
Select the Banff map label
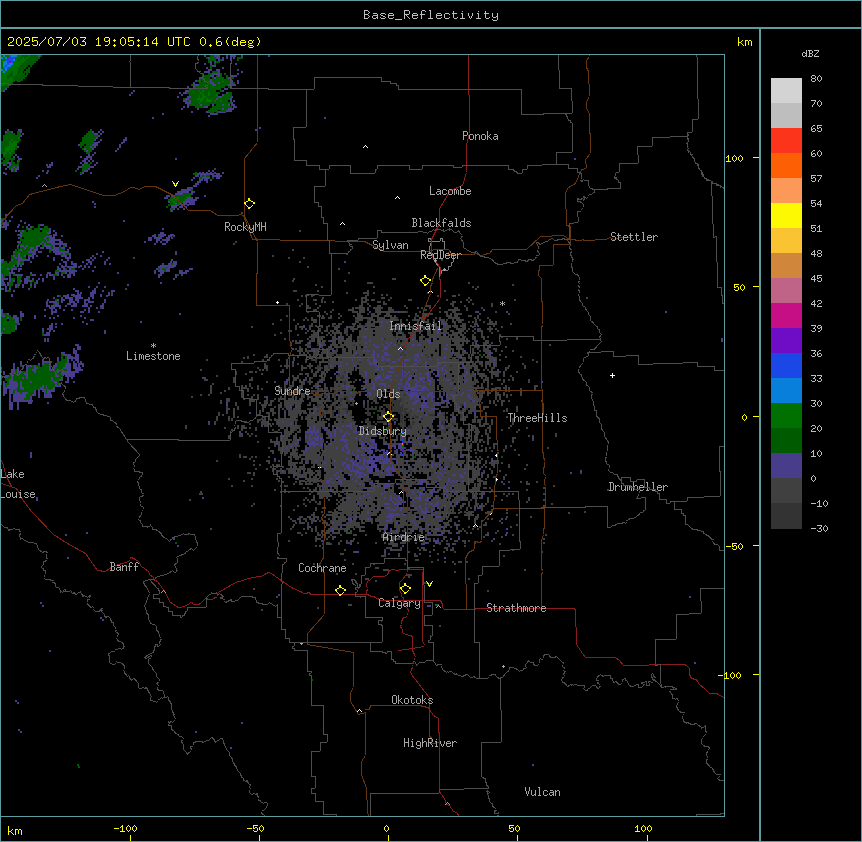click(124, 567)
